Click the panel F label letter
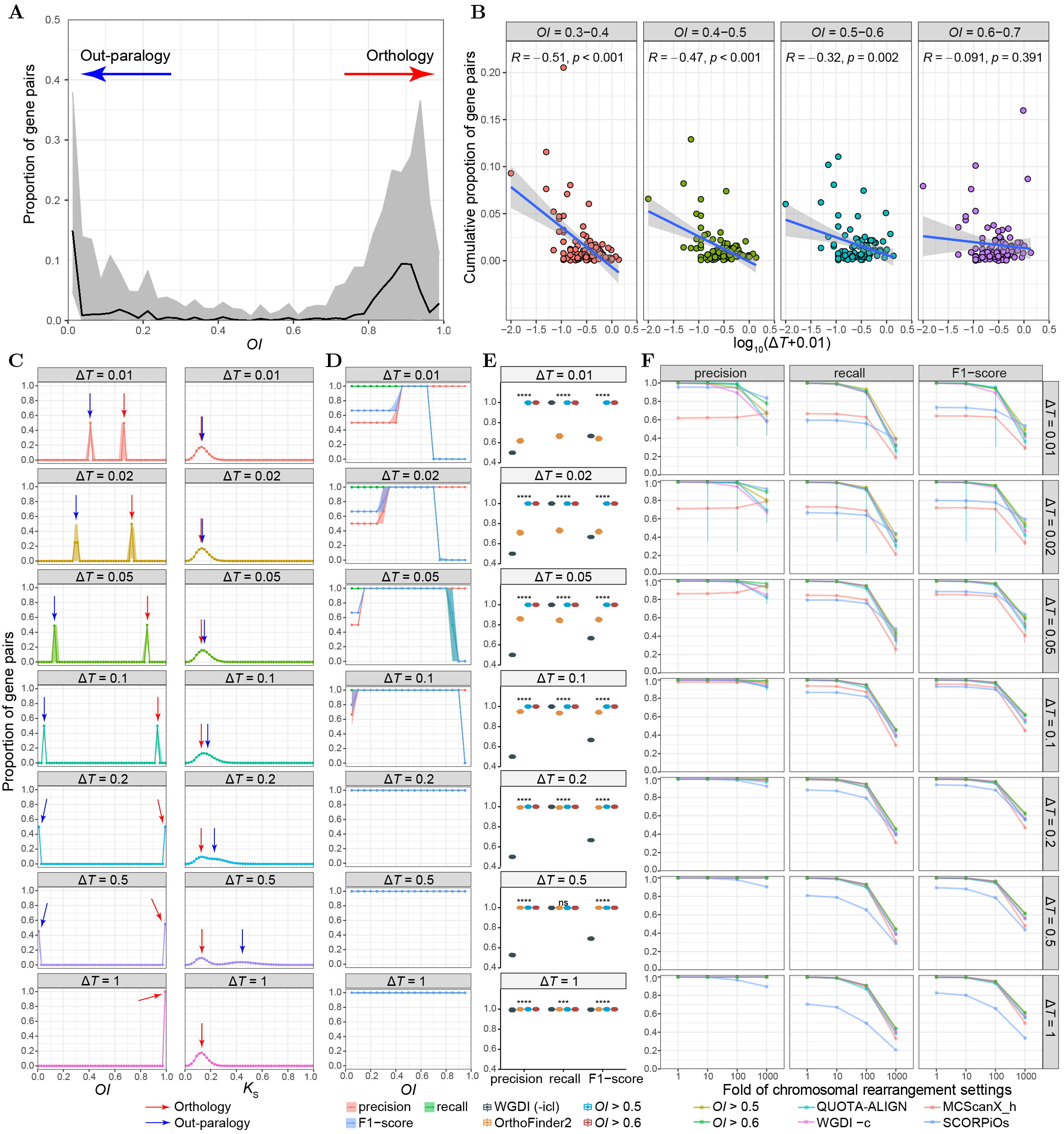The image size is (1064, 1134). tap(647, 360)
